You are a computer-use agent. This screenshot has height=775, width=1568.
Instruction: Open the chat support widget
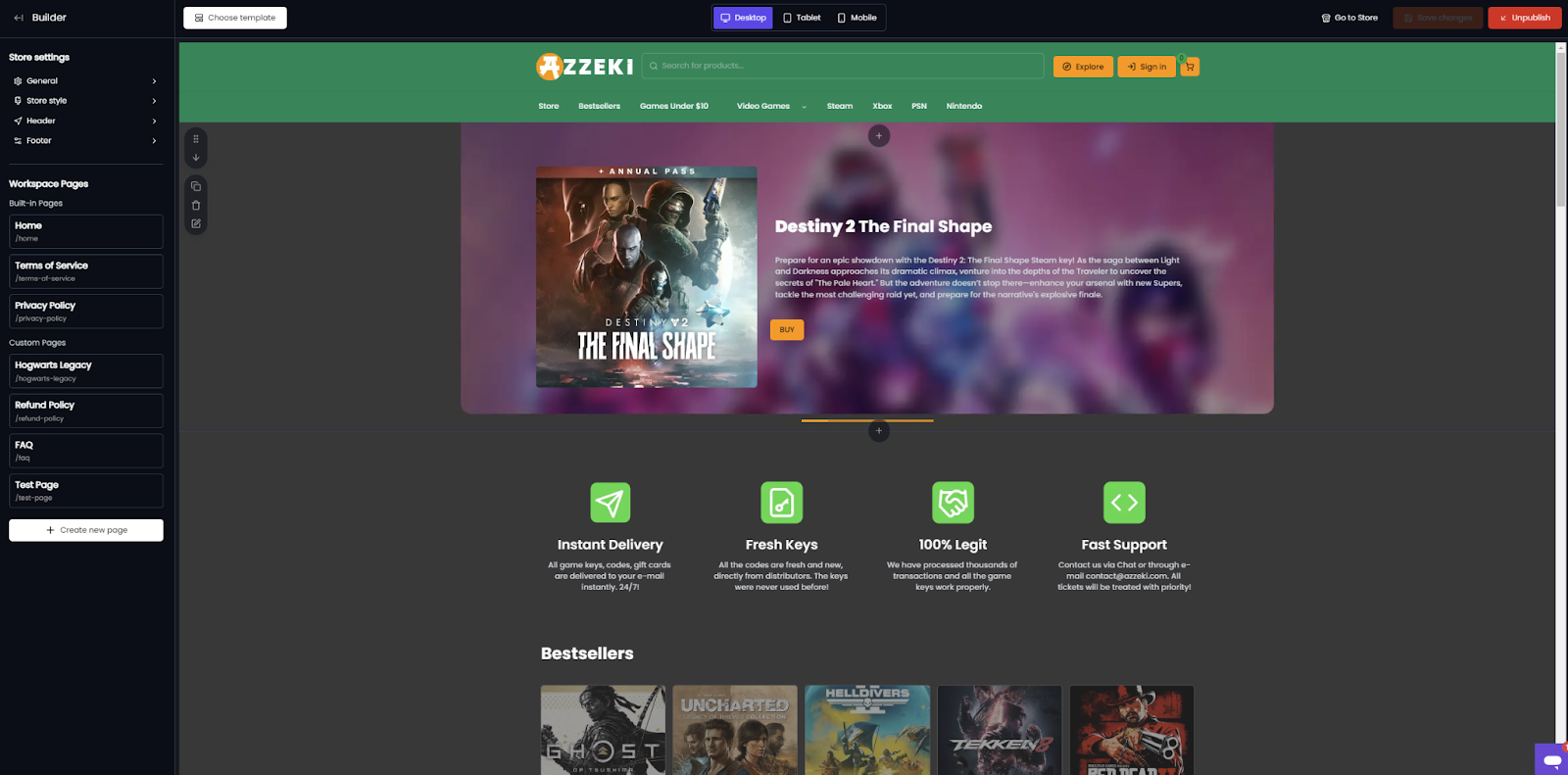[1552, 759]
